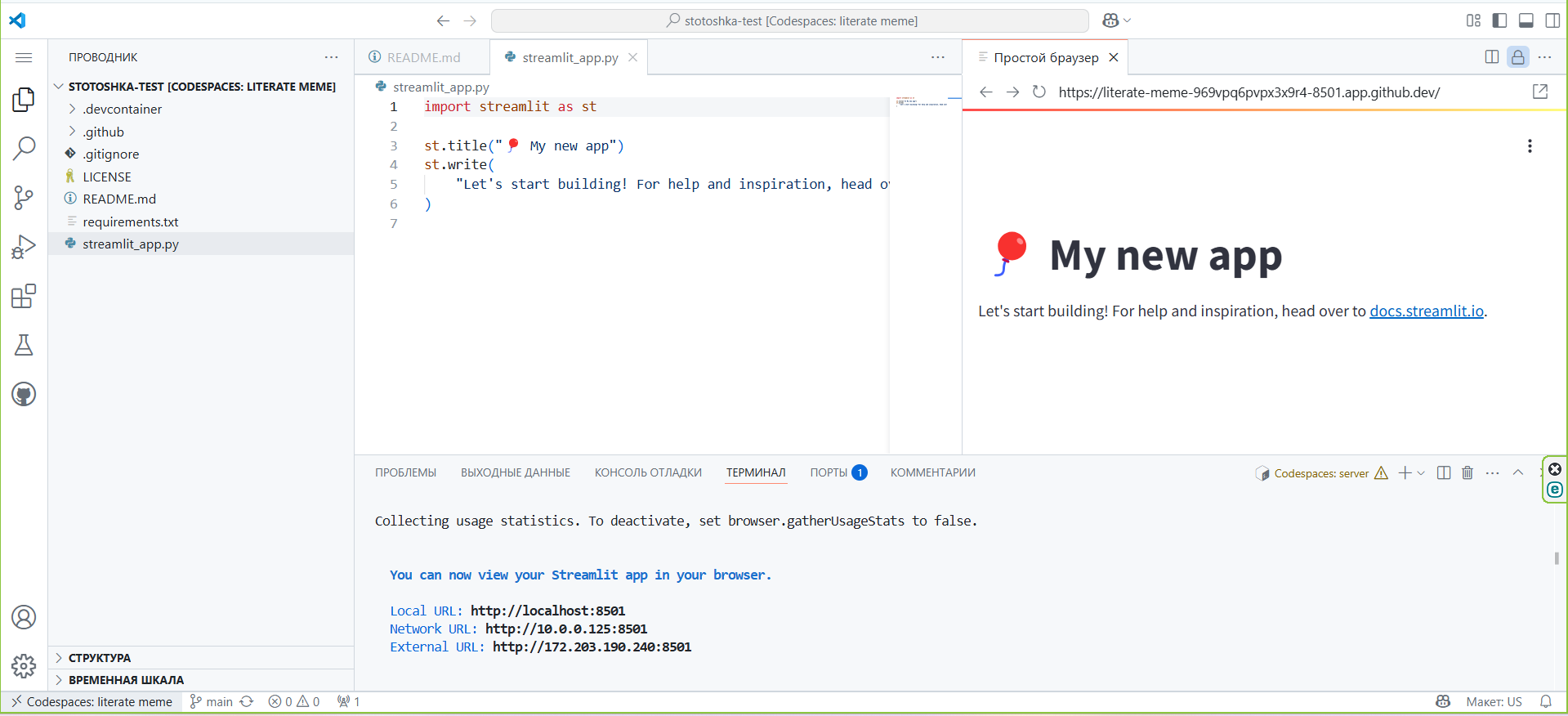Click the Manage settings gear icon

[x=24, y=666]
